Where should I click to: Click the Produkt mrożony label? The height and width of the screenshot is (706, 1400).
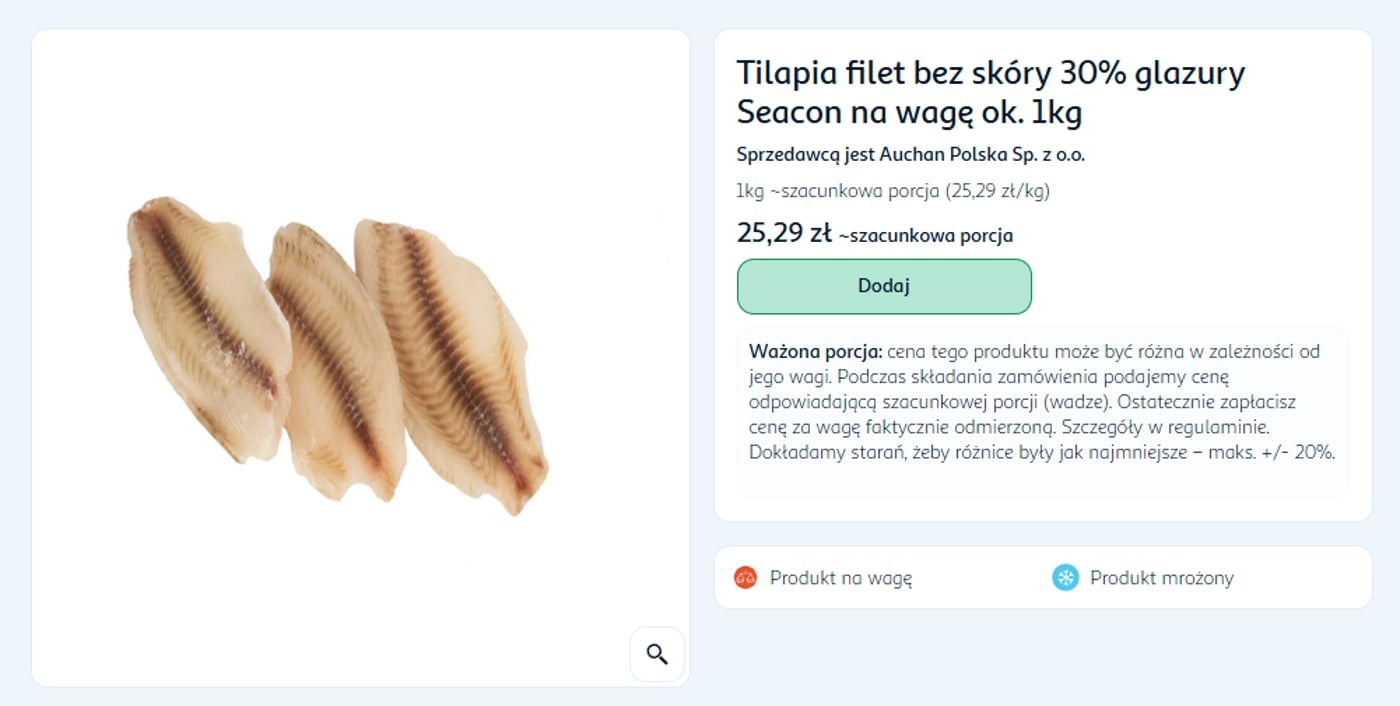point(1161,578)
